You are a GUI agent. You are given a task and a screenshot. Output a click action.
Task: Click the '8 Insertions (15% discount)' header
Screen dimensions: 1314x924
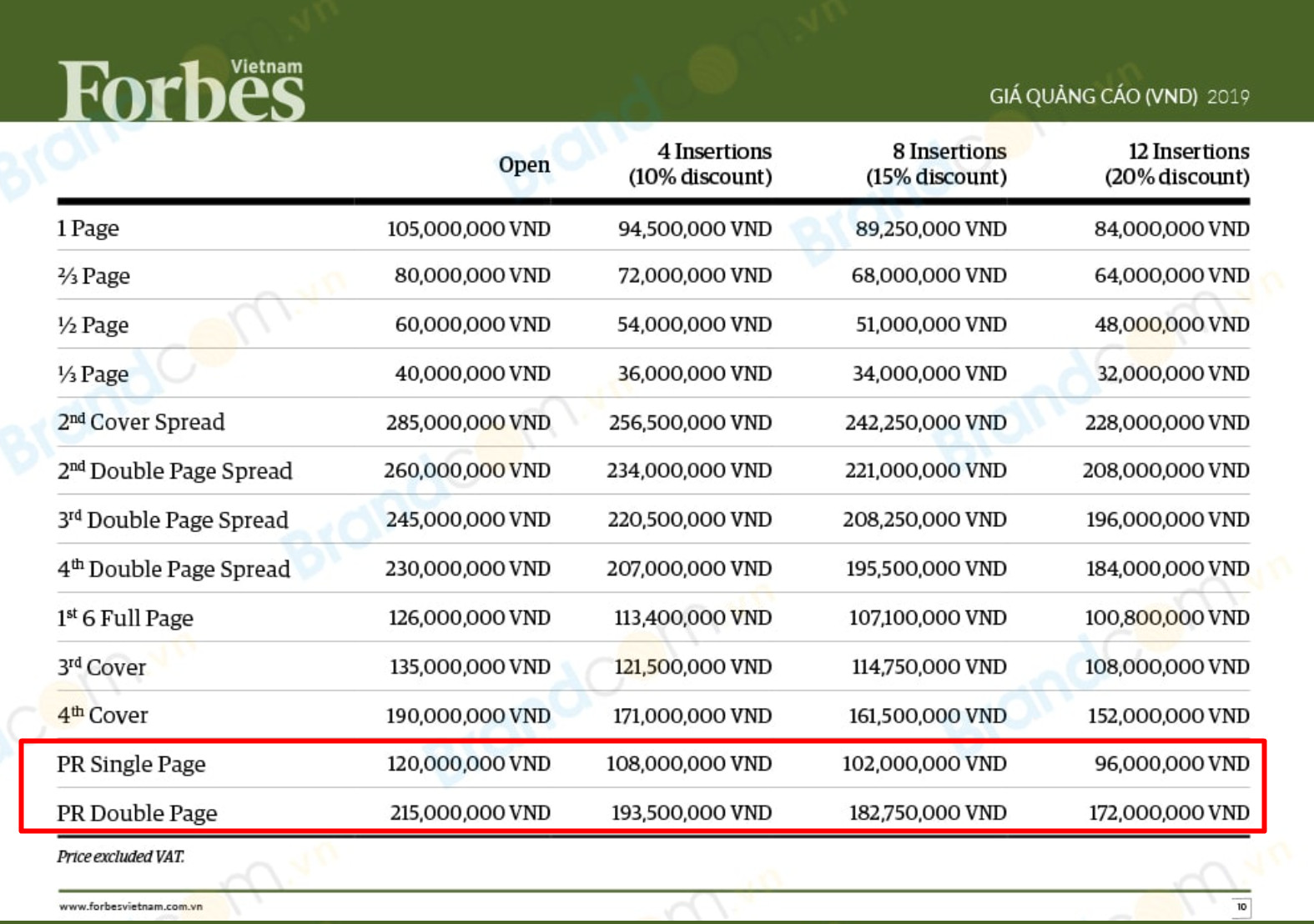coord(936,164)
